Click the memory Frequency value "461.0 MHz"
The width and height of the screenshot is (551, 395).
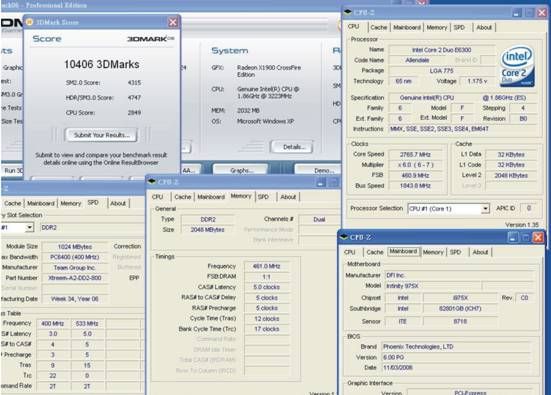[x=266, y=266]
